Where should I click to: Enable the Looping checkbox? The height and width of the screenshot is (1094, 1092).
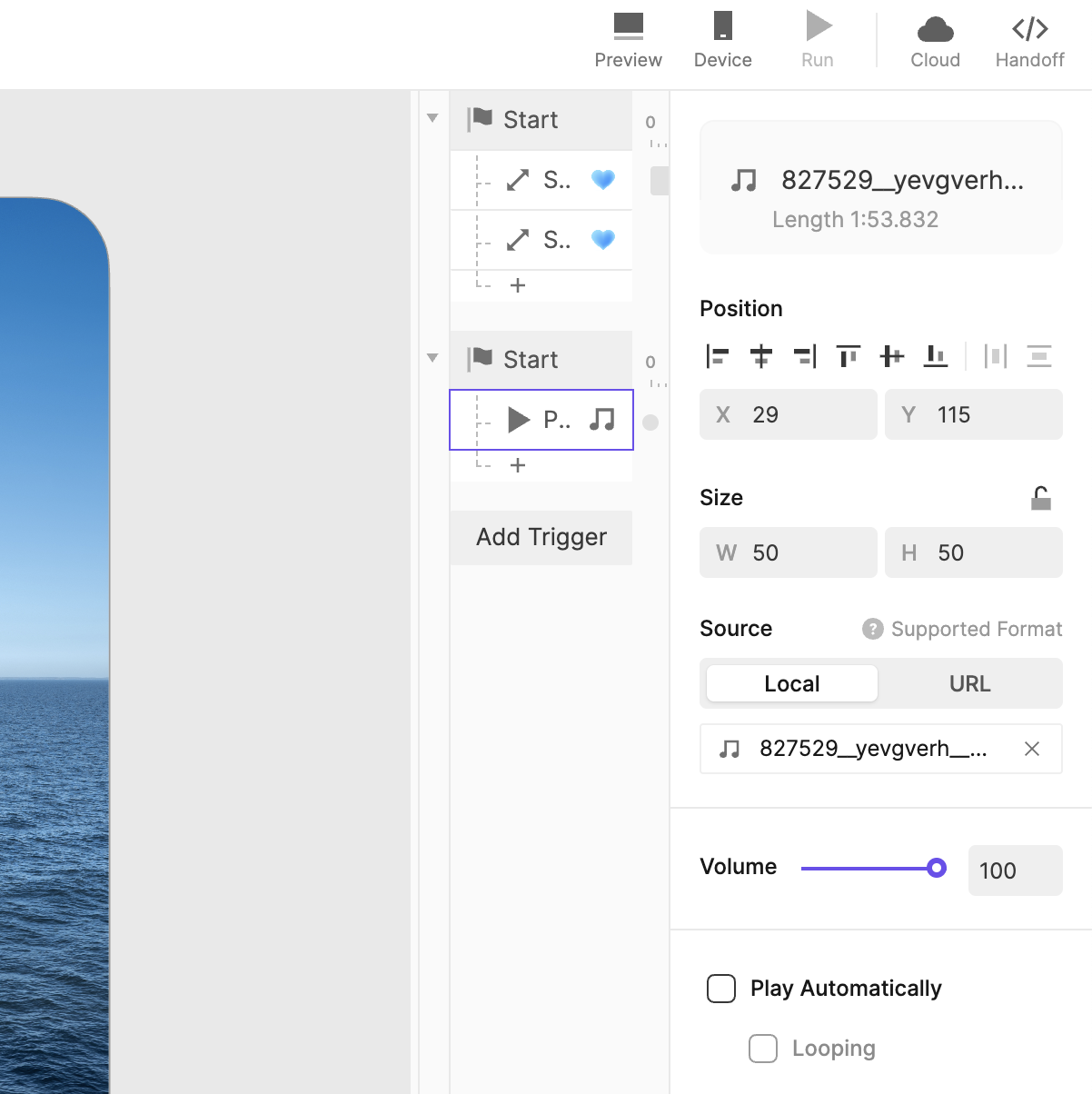(x=763, y=1049)
